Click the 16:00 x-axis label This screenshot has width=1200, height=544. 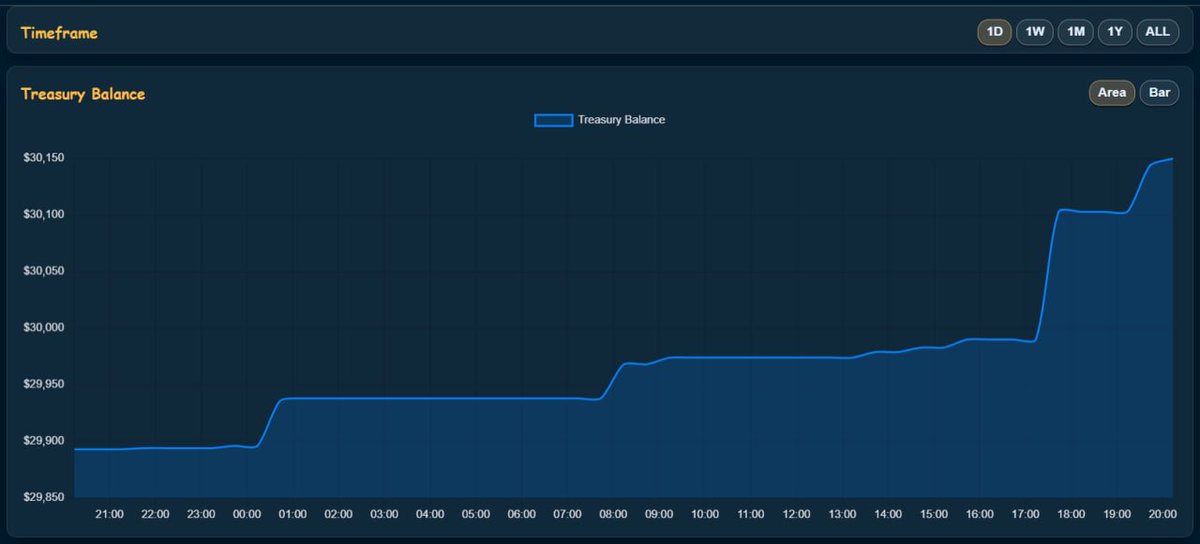980,514
